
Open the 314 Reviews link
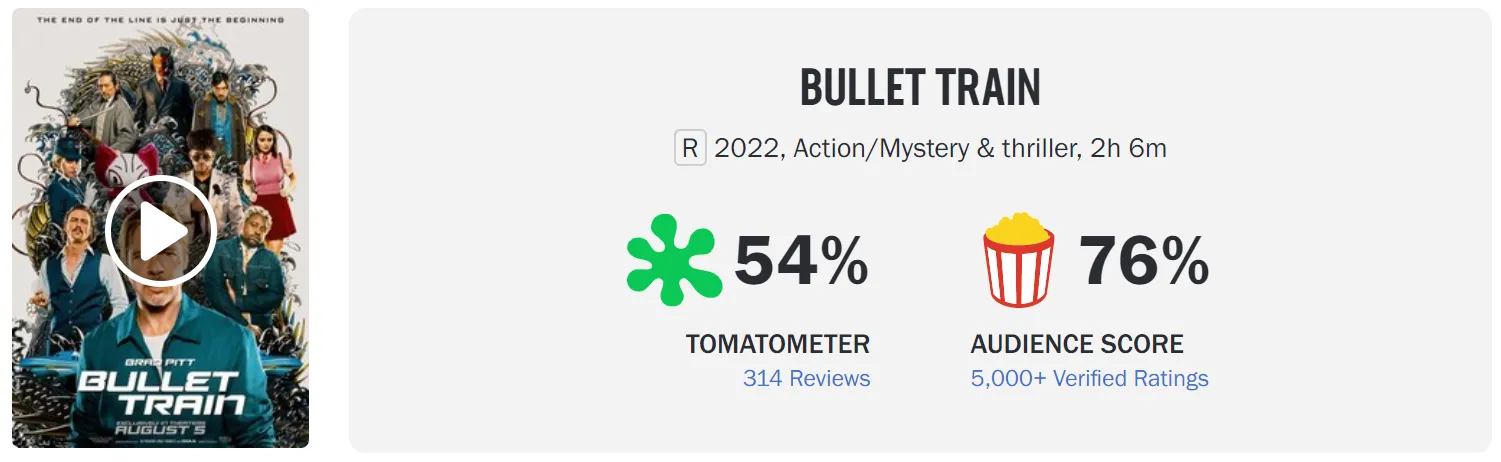pyautogui.click(x=806, y=378)
